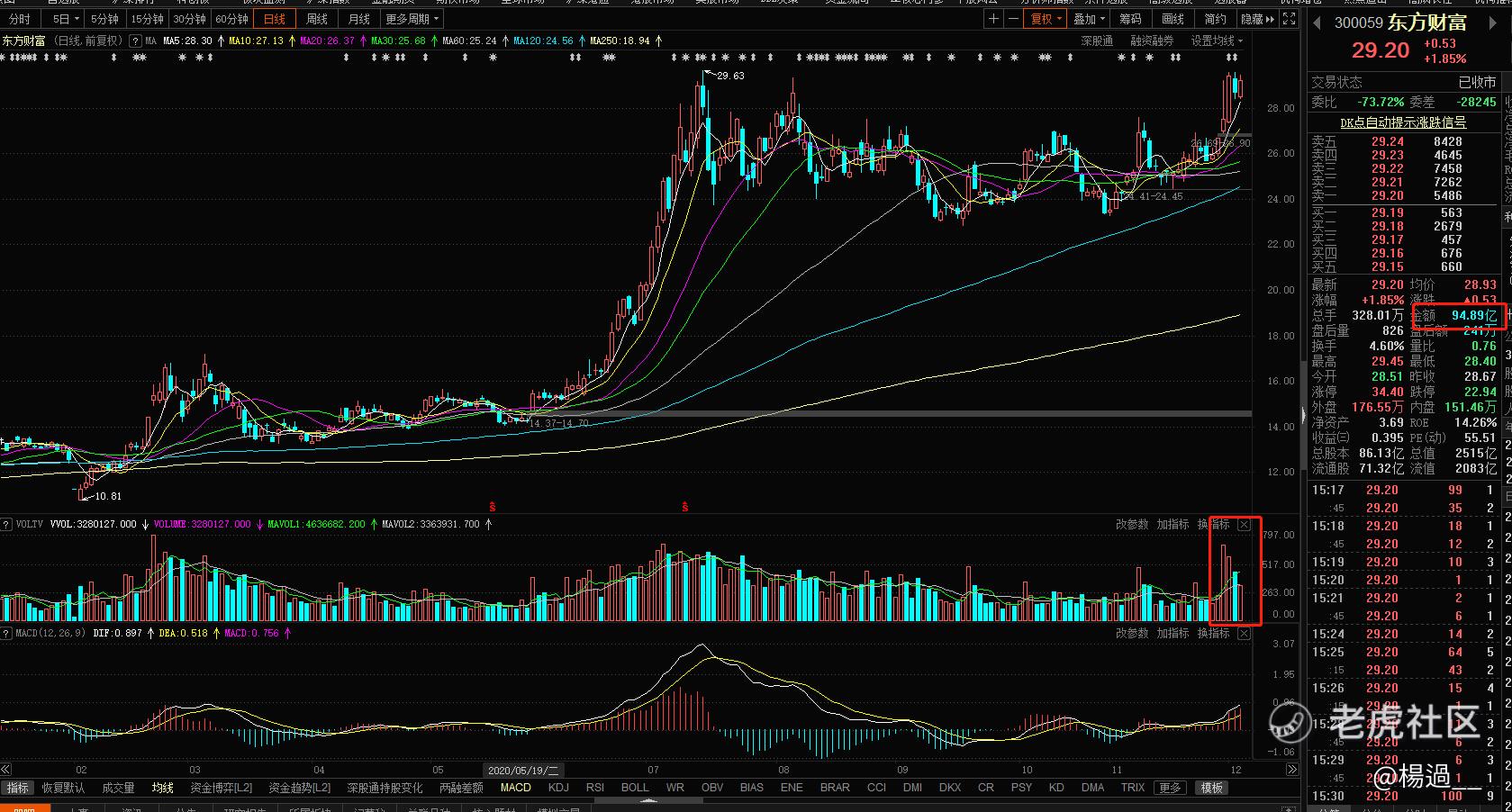Zoom in the chart with plus icon
The width and height of the screenshot is (1512, 812).
coord(993,19)
